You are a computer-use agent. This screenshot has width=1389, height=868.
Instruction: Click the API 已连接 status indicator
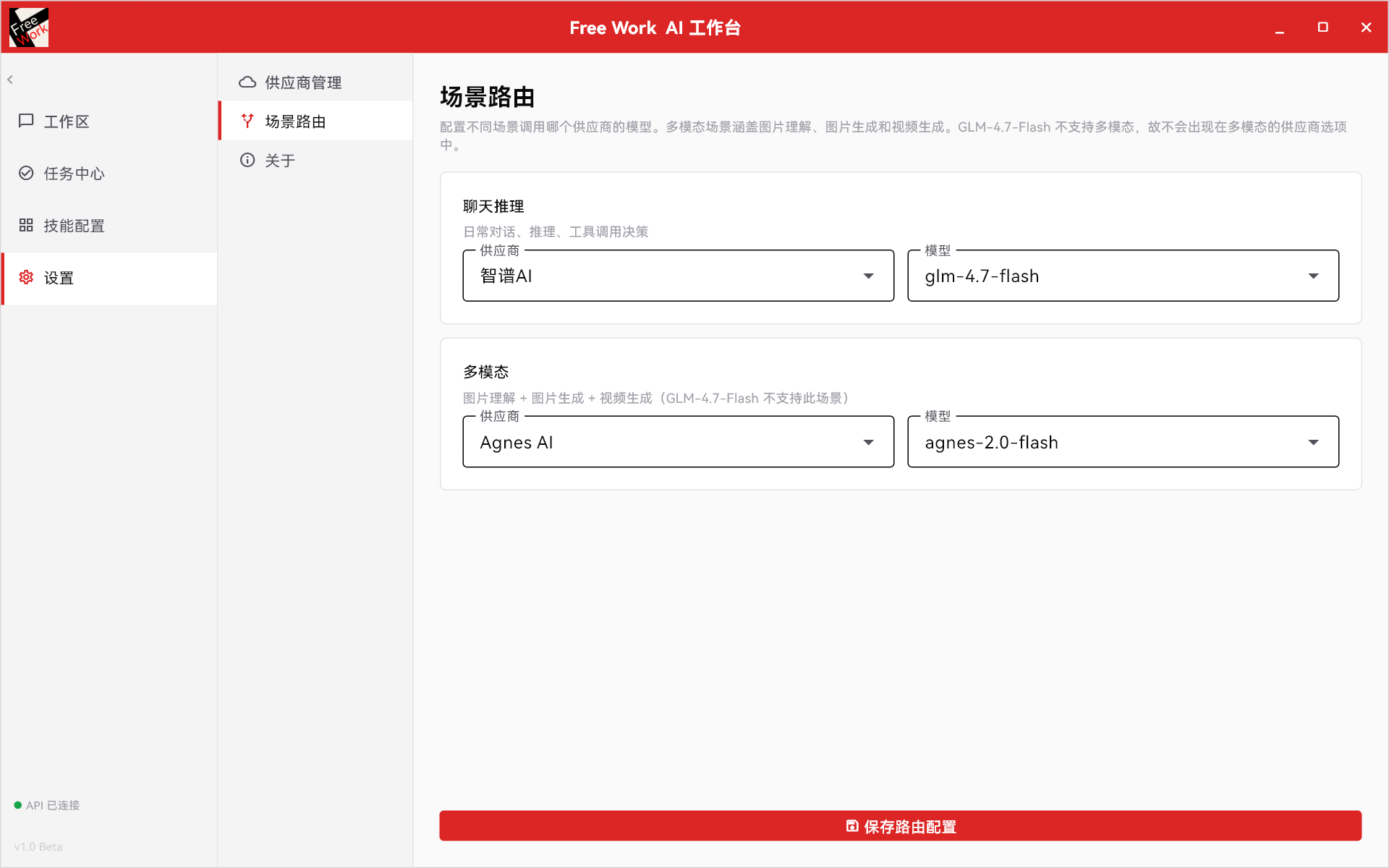(47, 805)
